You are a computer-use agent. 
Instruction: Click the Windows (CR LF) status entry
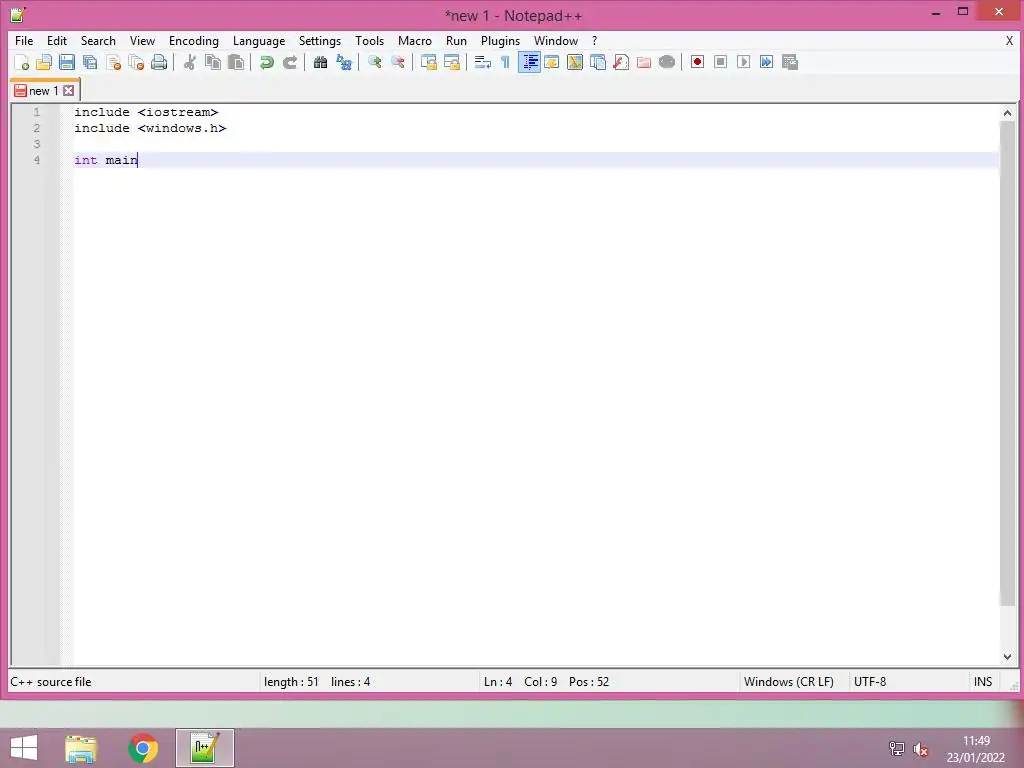(x=788, y=682)
